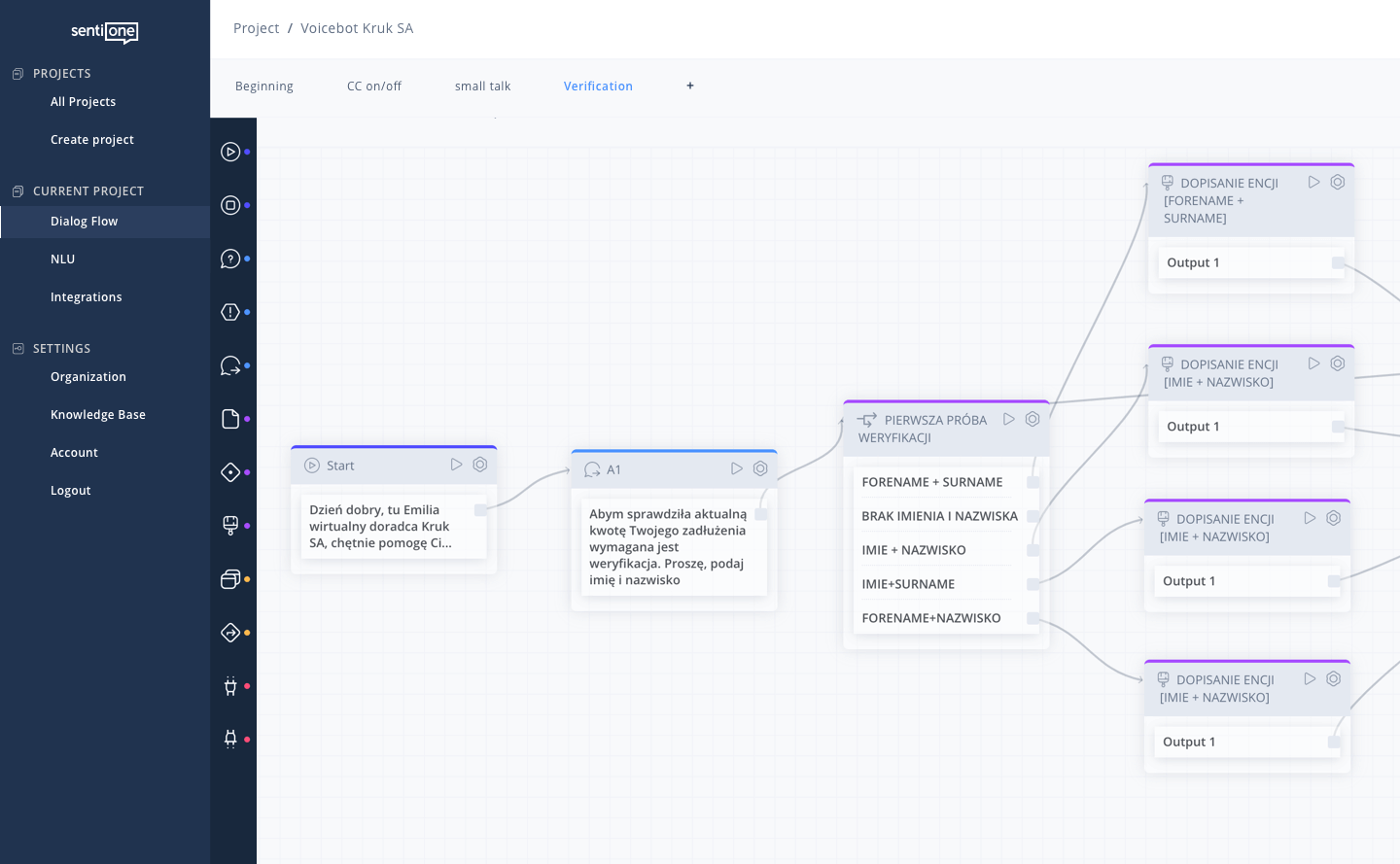
Task: Select the Document block tool in the toolbar
Action: pyautogui.click(x=231, y=419)
